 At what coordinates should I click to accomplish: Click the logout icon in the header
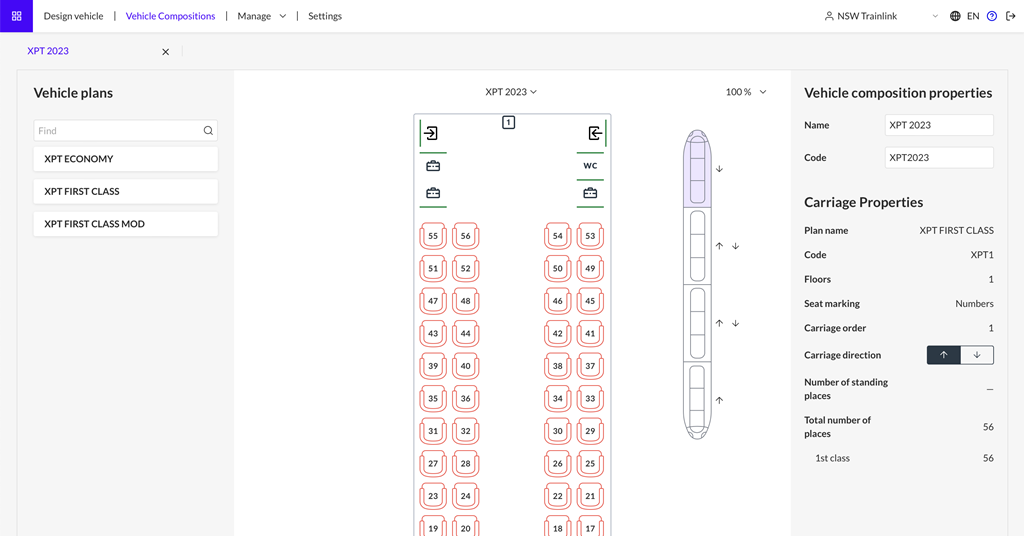1011,16
